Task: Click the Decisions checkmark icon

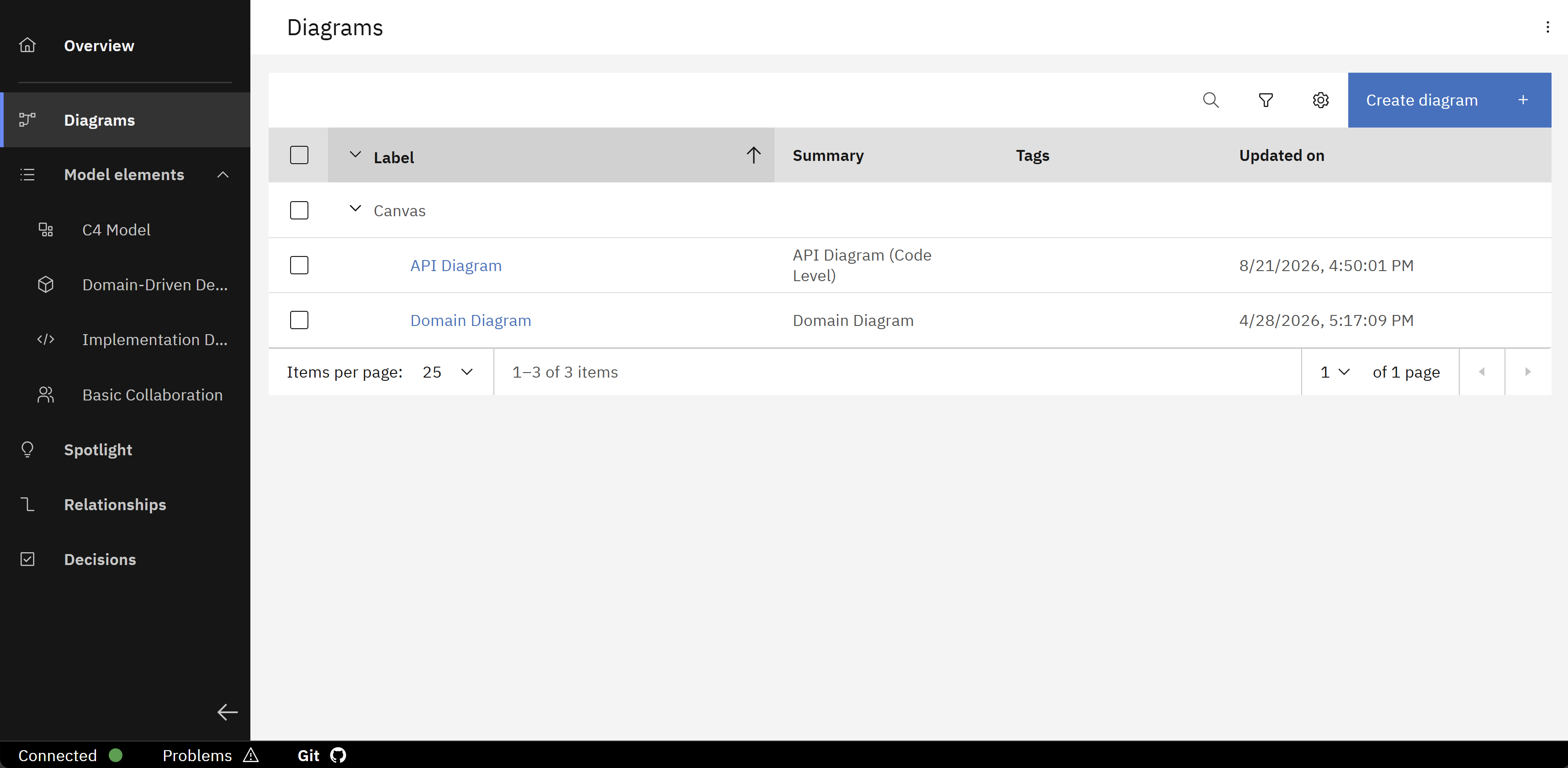Action: pyautogui.click(x=27, y=559)
